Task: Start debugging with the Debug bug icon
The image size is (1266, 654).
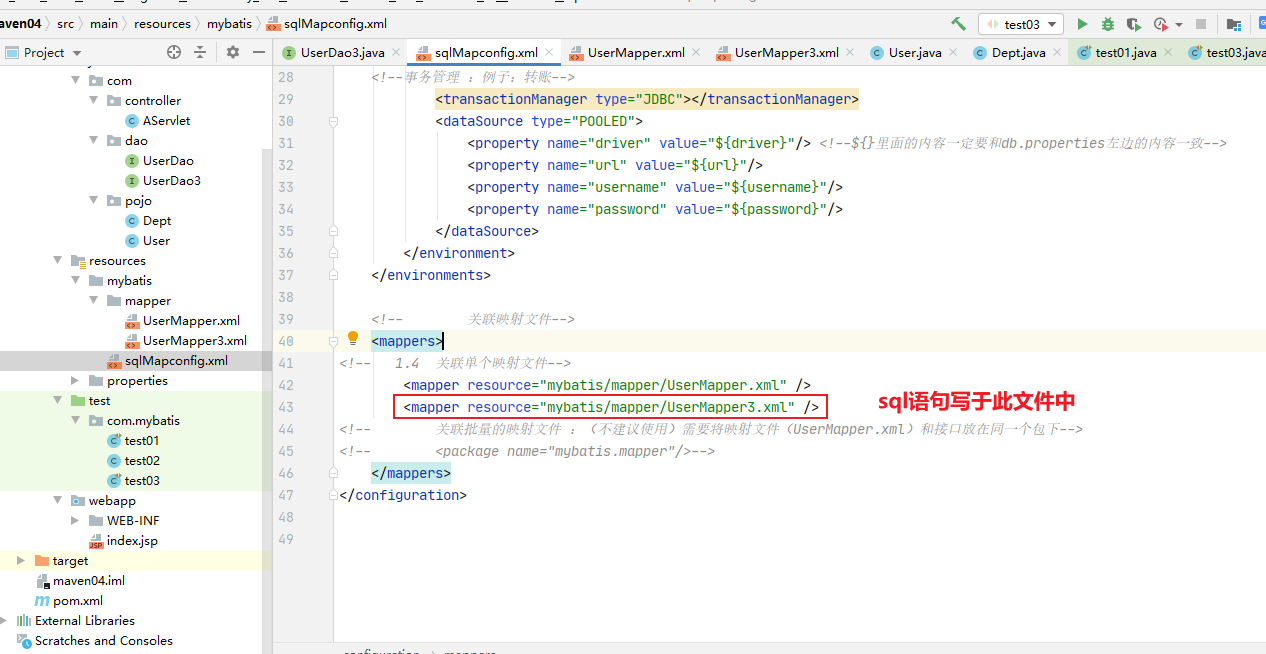Action: 1108,23
